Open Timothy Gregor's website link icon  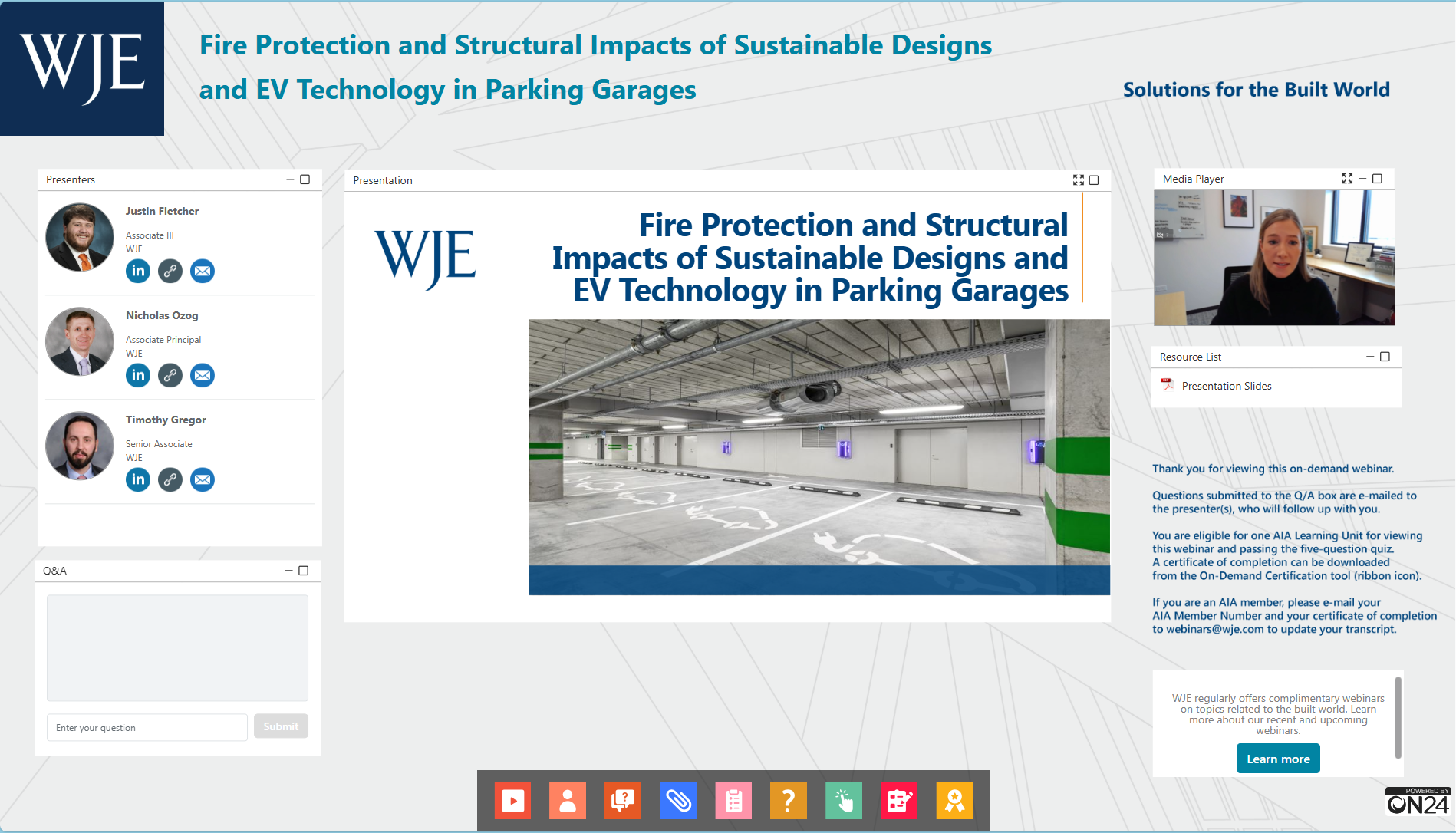tap(170, 479)
